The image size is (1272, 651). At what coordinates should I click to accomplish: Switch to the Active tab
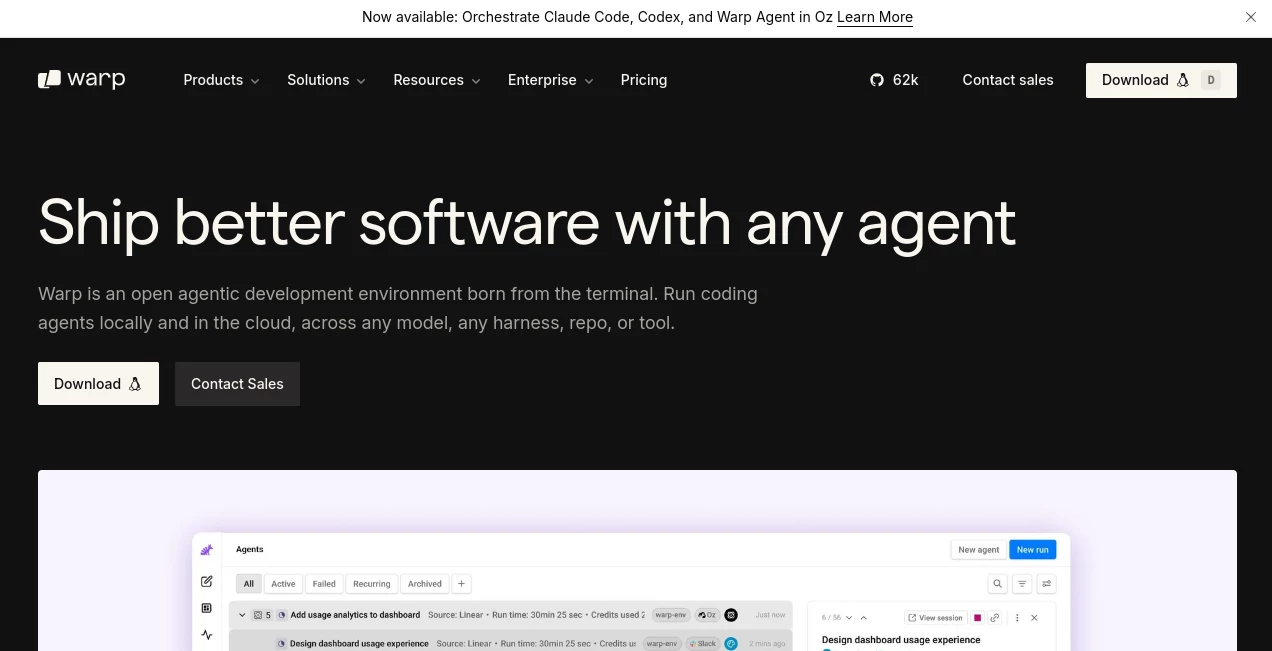(283, 584)
